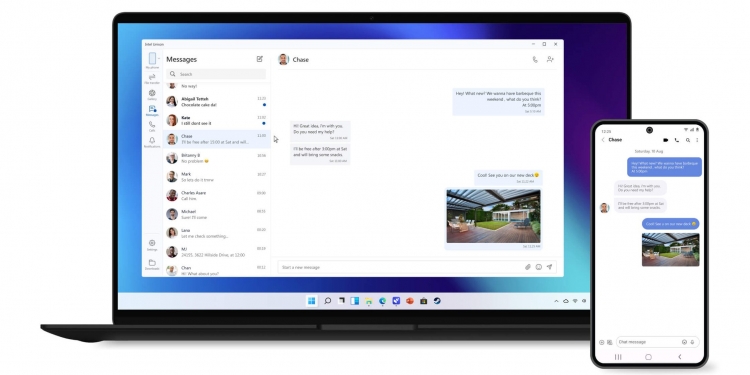Open the Windows Start menu
The image size is (750, 375).
point(311,301)
